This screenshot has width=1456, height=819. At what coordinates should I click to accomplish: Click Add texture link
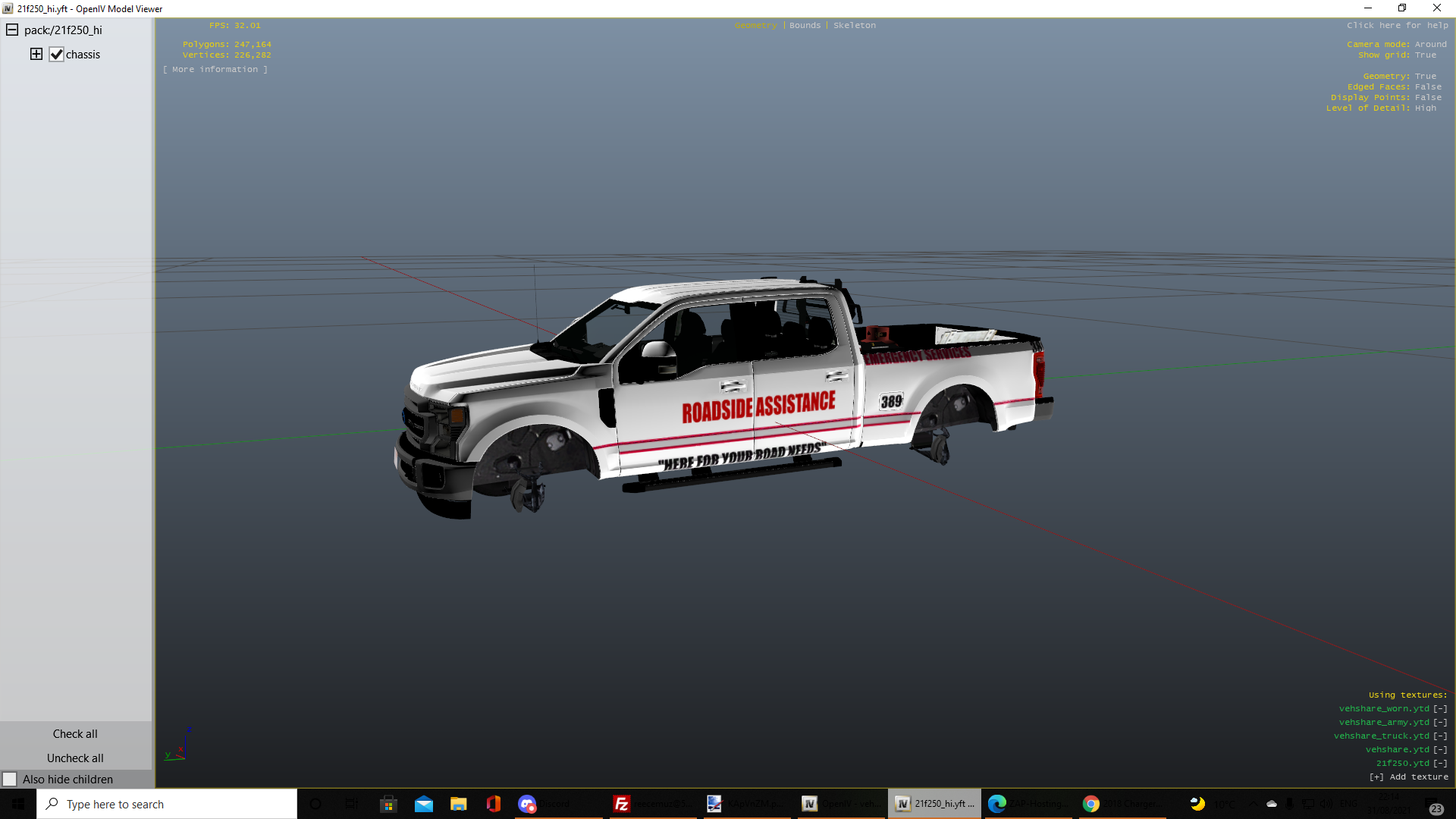coord(1409,777)
